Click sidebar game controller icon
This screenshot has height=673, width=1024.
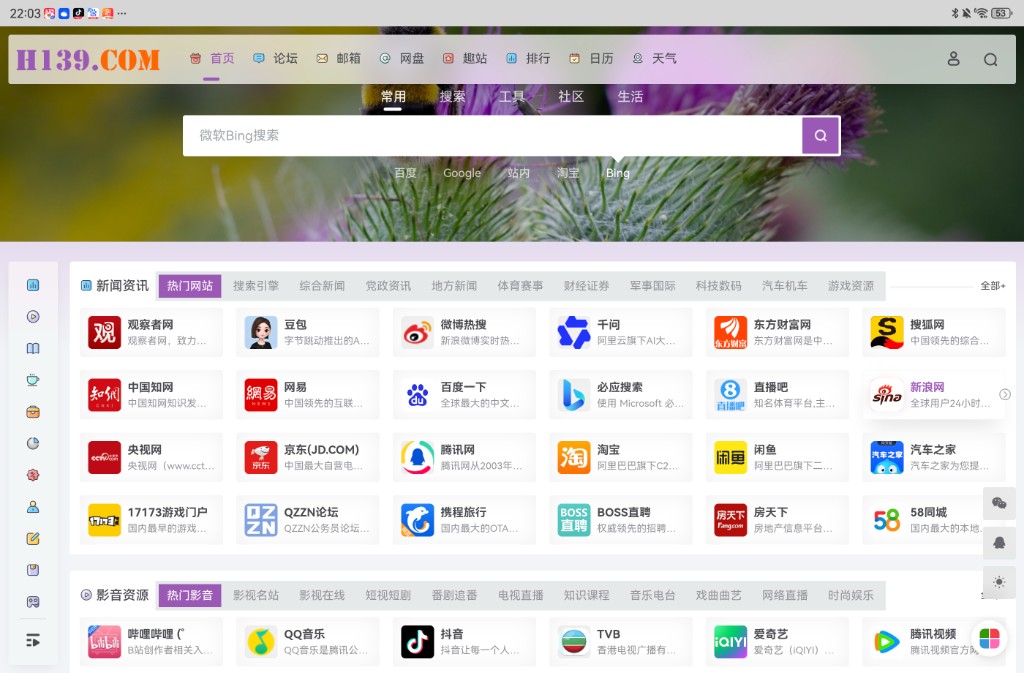pos(33,601)
